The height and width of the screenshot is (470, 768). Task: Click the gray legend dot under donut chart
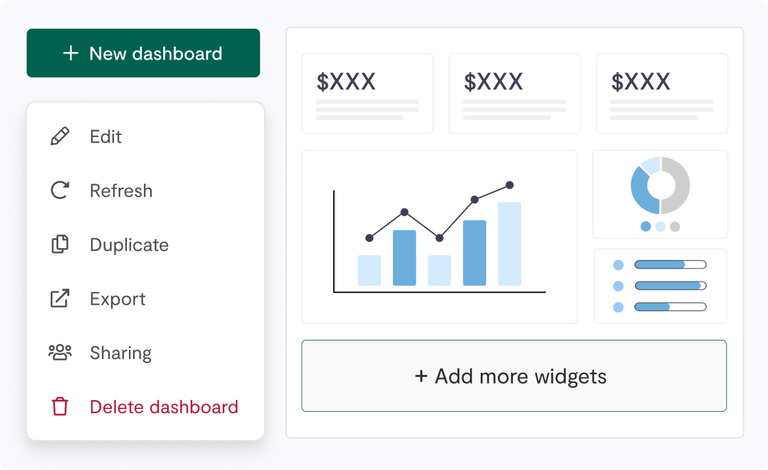tap(675, 227)
